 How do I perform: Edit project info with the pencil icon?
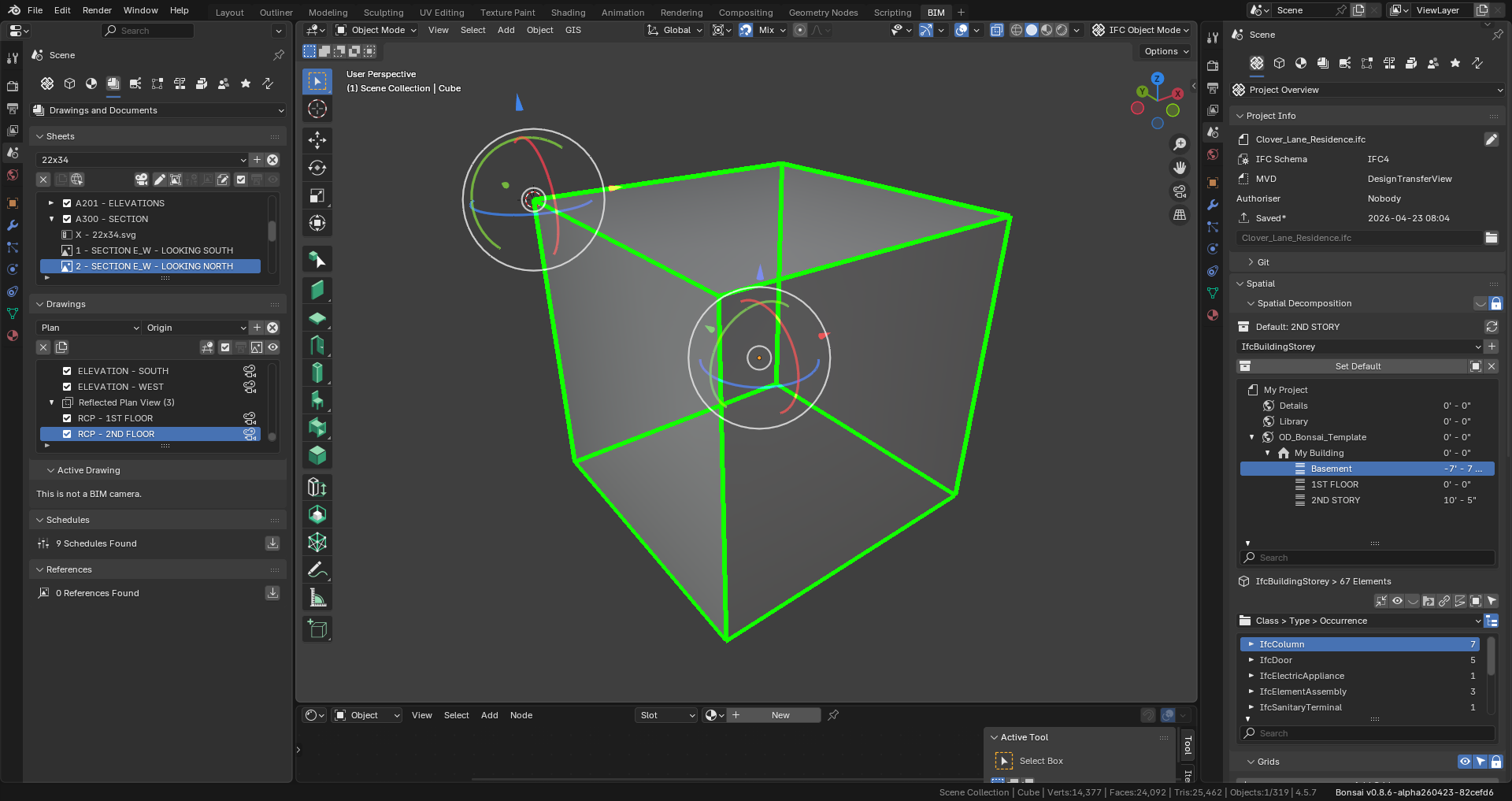tap(1492, 139)
